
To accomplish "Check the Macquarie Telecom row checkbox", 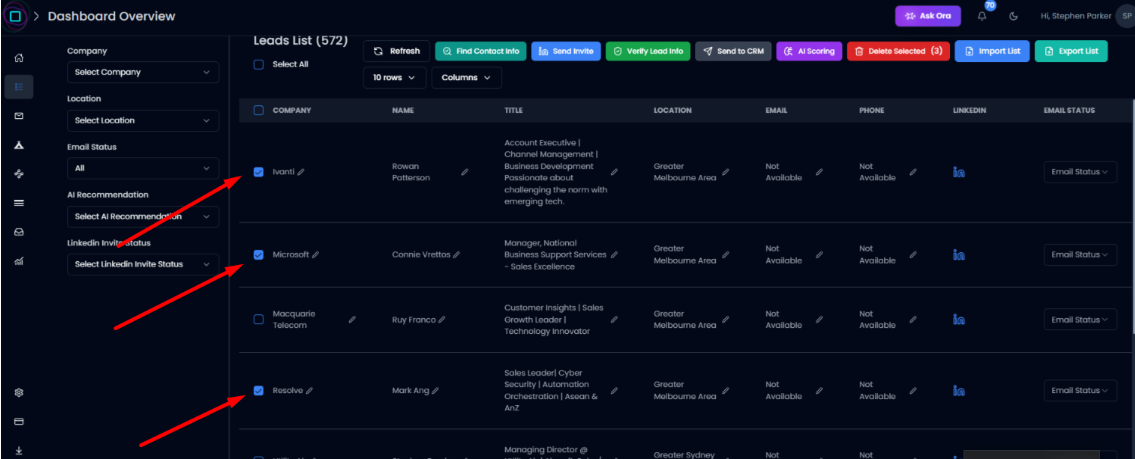I will [258, 319].
